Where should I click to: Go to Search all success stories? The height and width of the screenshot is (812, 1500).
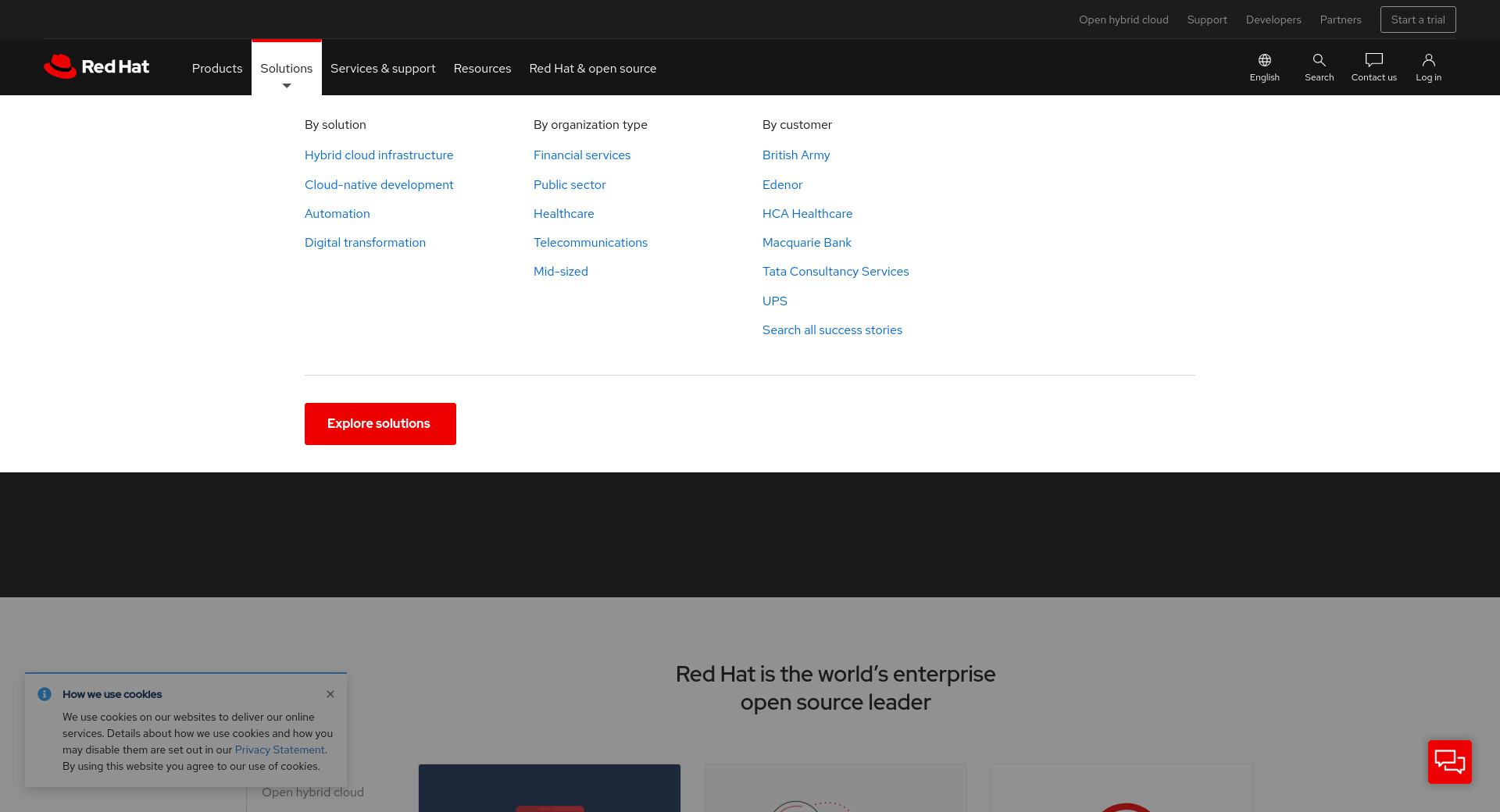click(x=832, y=330)
